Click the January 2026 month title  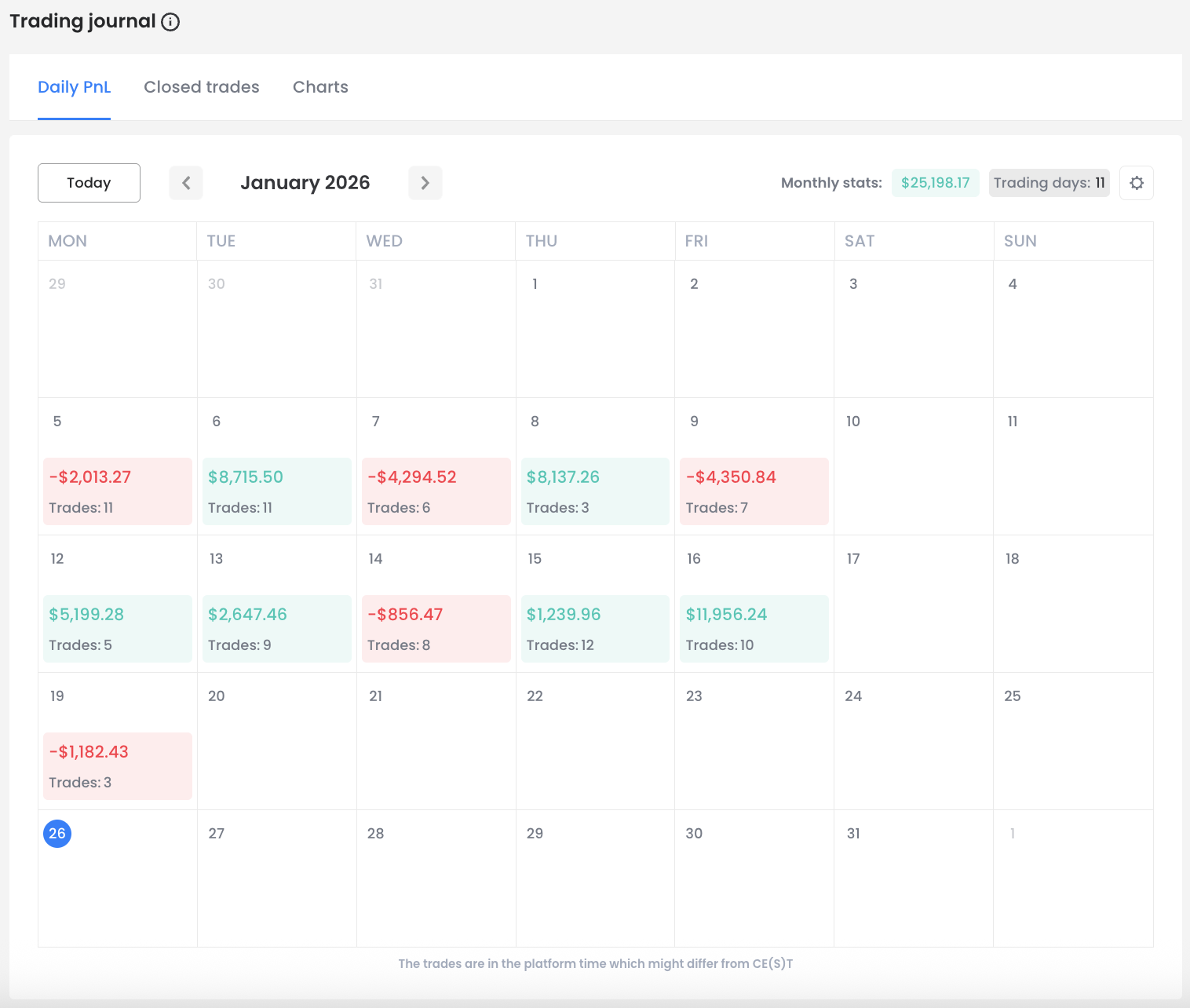pyautogui.click(x=305, y=182)
